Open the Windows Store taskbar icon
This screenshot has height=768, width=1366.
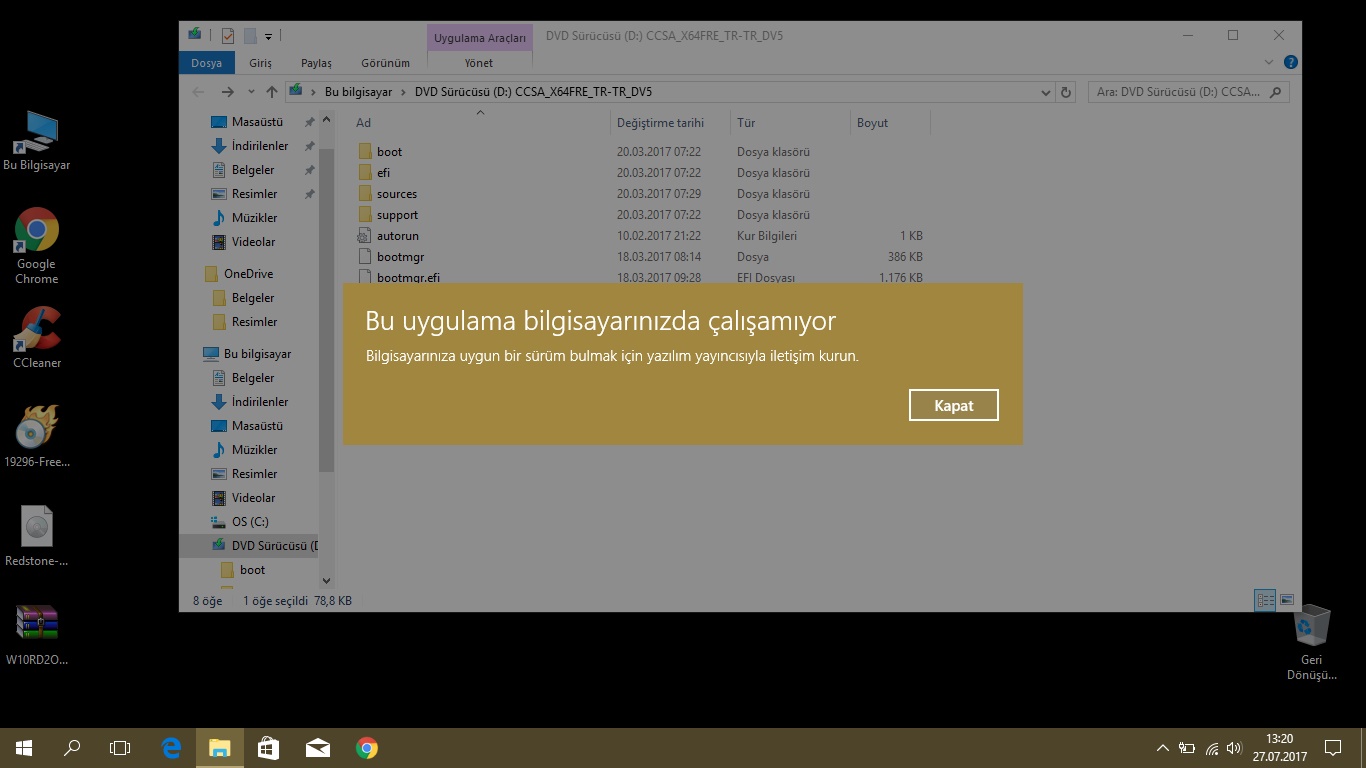point(268,748)
